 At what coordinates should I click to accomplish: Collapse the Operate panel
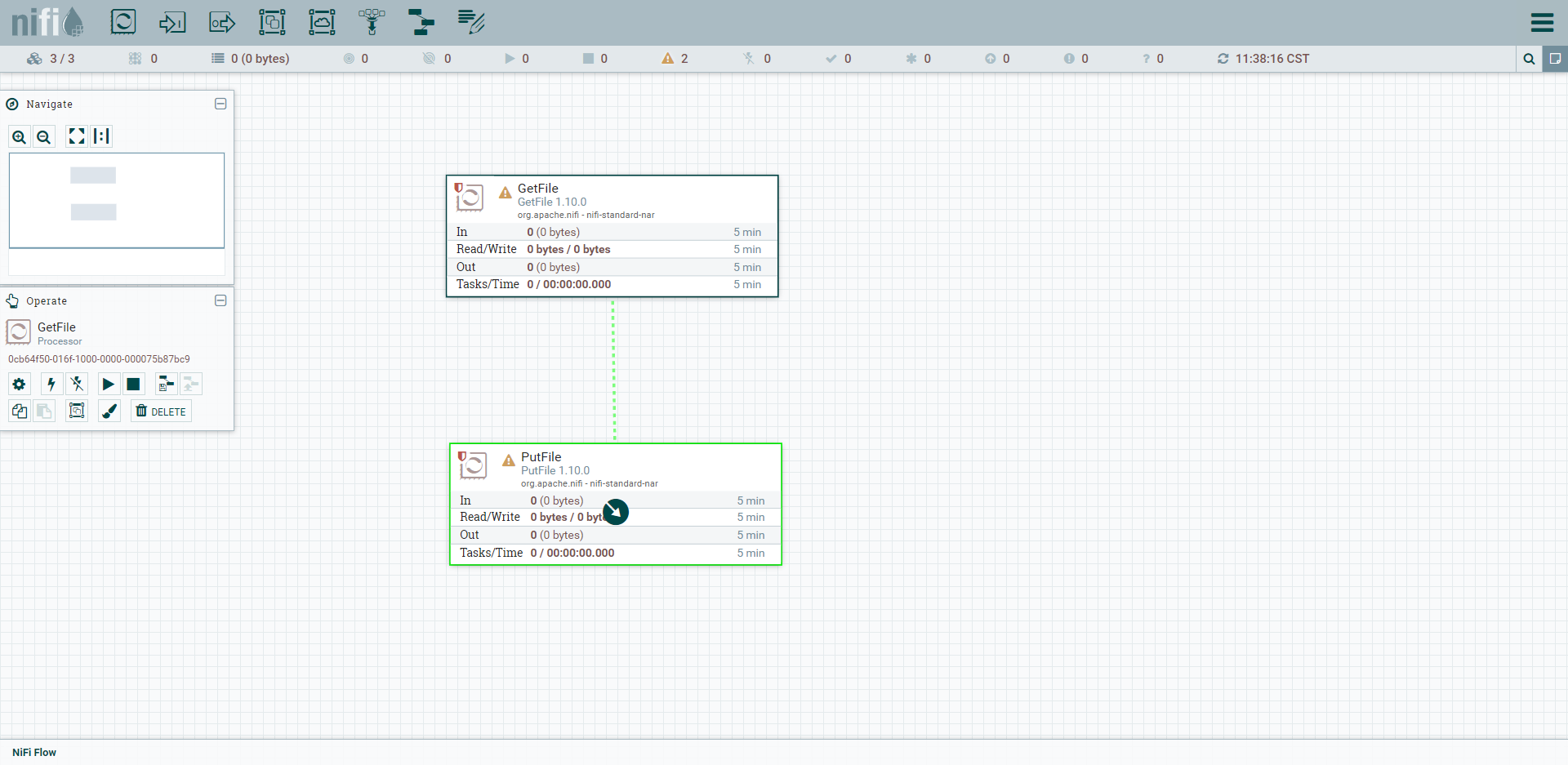coord(220,300)
